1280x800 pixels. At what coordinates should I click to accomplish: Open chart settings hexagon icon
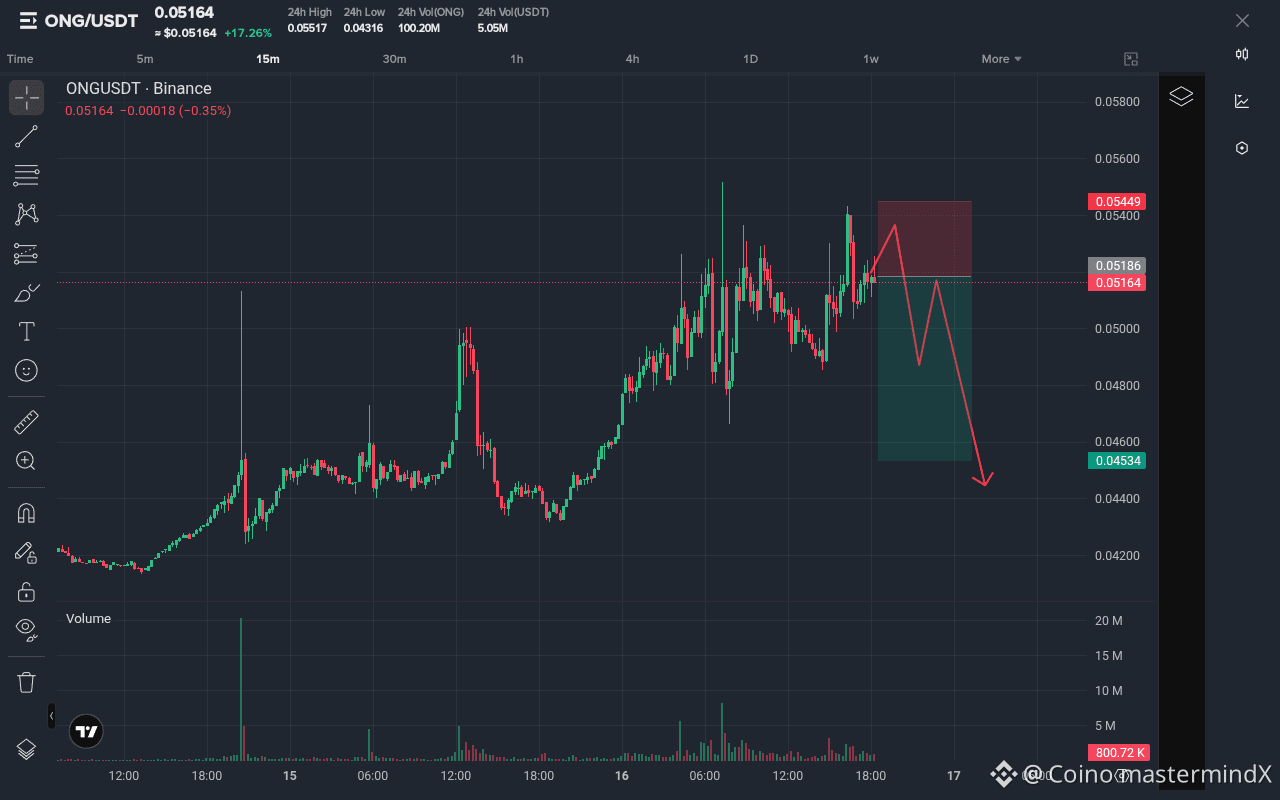(1242, 148)
